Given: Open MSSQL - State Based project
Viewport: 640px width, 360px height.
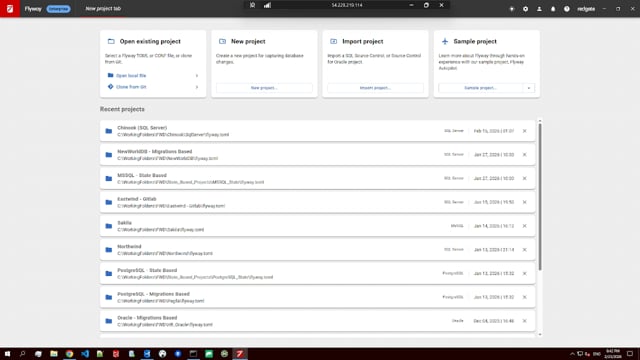Looking at the screenshot, I should (317, 178).
